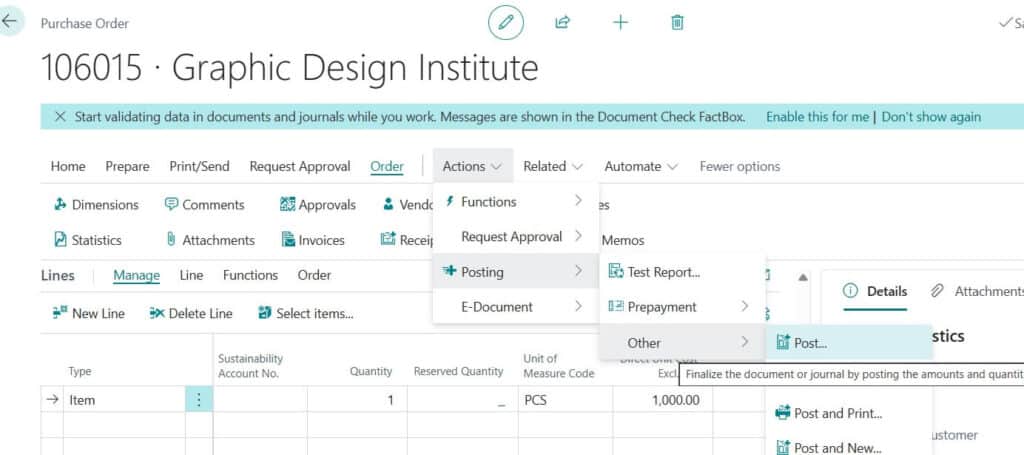
Task: Switch to the Print/Send tab
Action: 199,166
